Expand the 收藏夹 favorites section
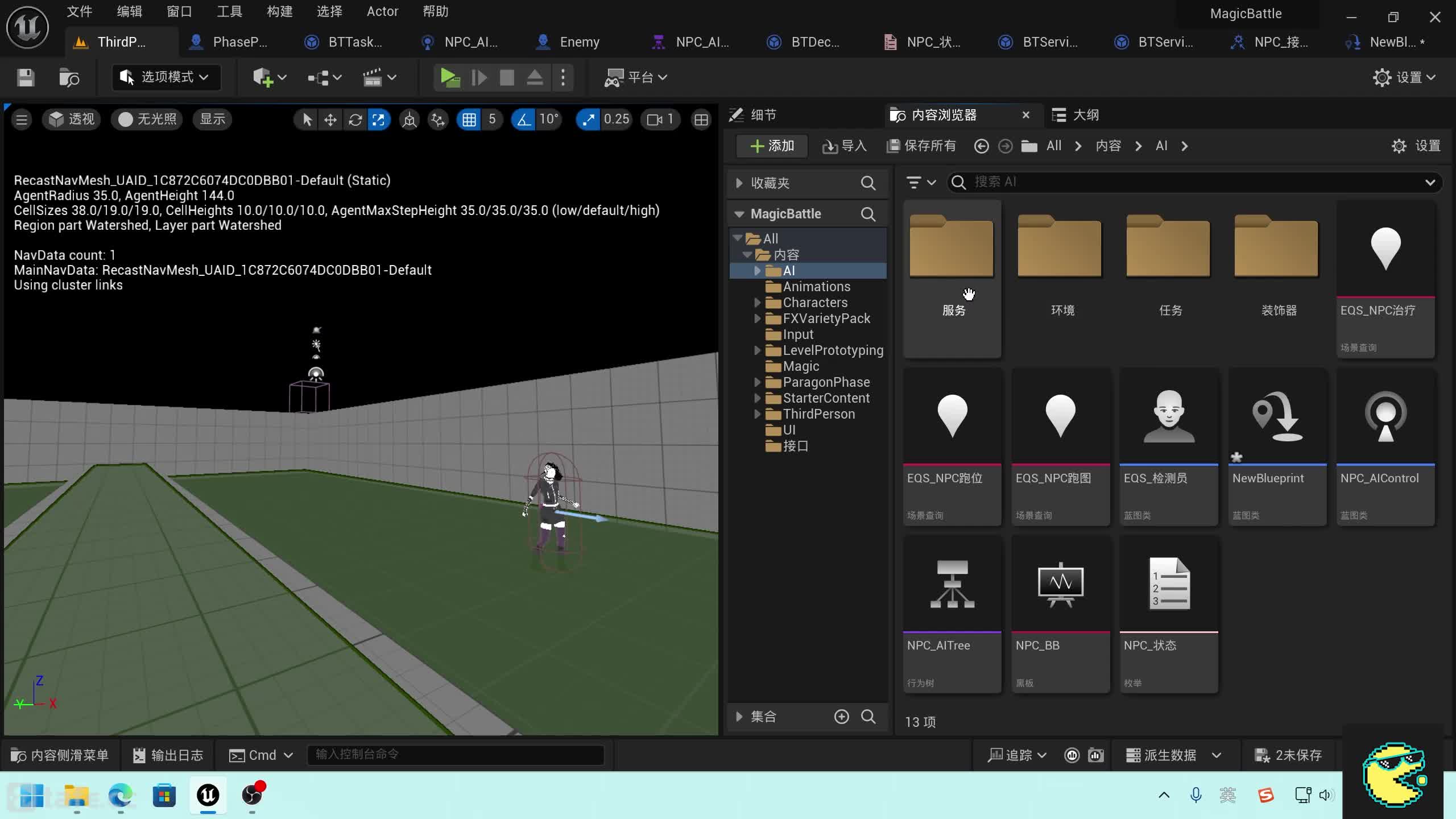This screenshot has width=1456, height=819. pos(739,183)
